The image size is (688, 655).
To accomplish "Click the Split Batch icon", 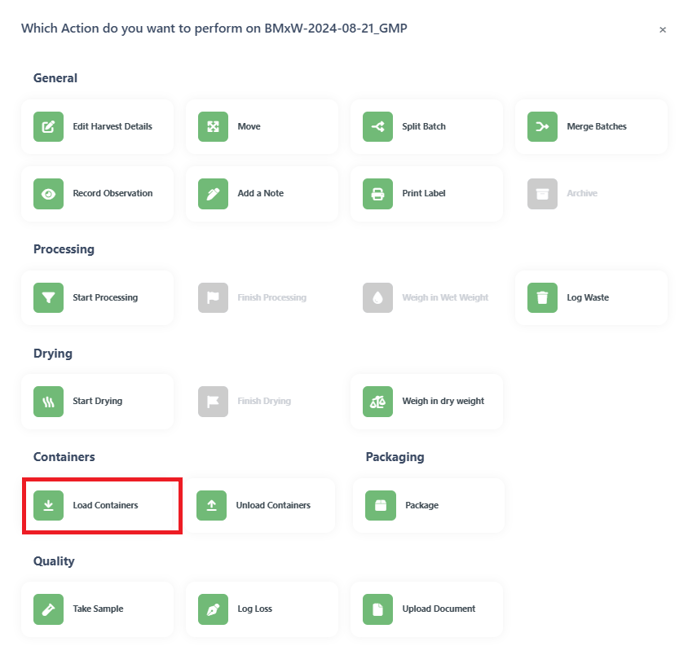I will (378, 127).
